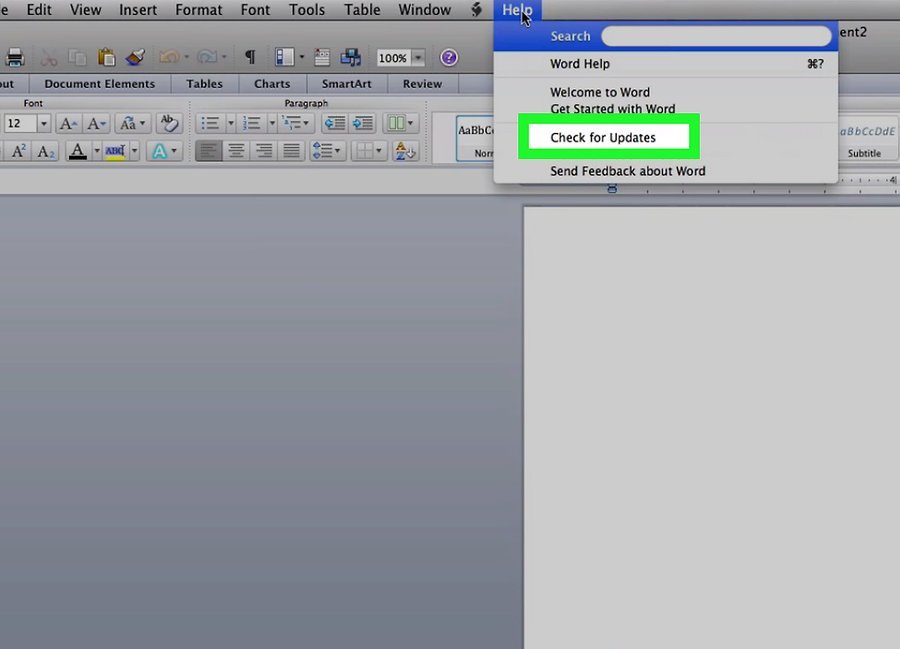
Task: Open the Format menu
Action: coord(199,10)
